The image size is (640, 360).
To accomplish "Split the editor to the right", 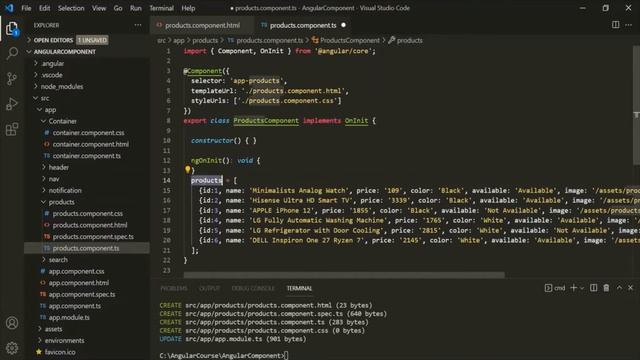I will click(616, 25).
